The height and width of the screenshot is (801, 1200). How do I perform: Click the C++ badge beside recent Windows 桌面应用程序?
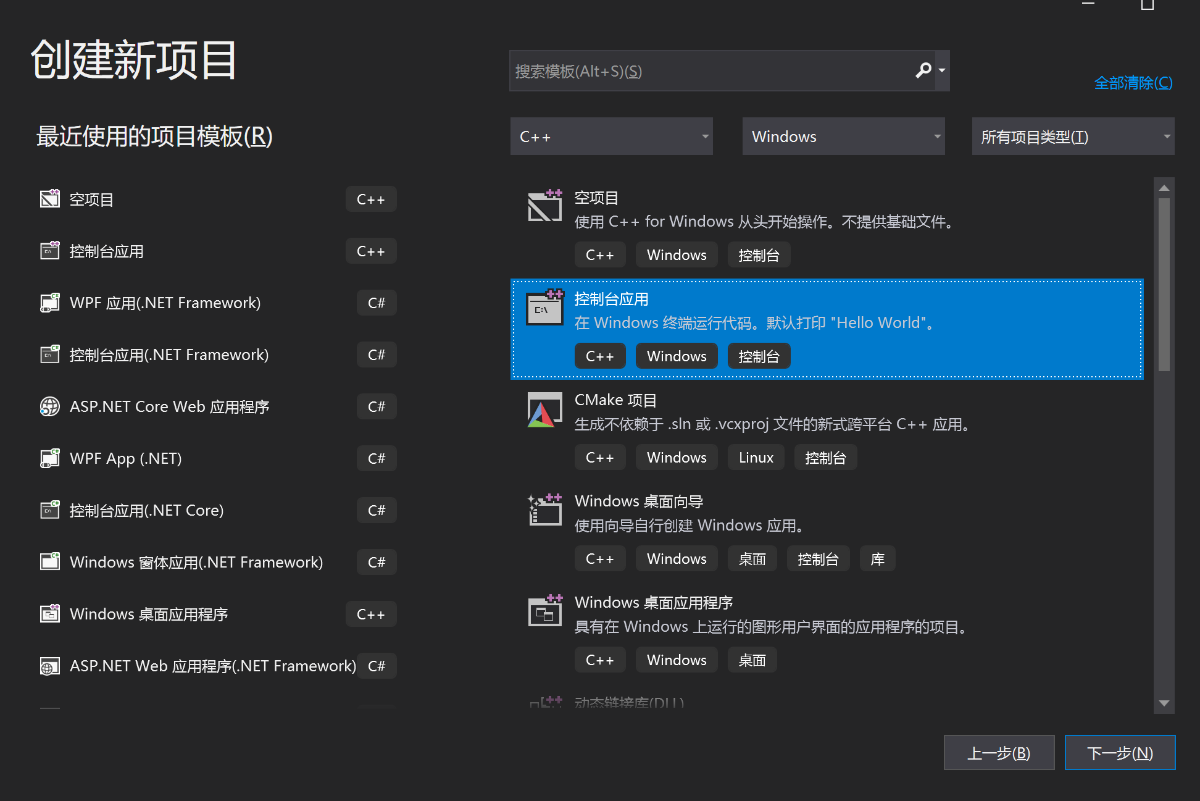[371, 614]
